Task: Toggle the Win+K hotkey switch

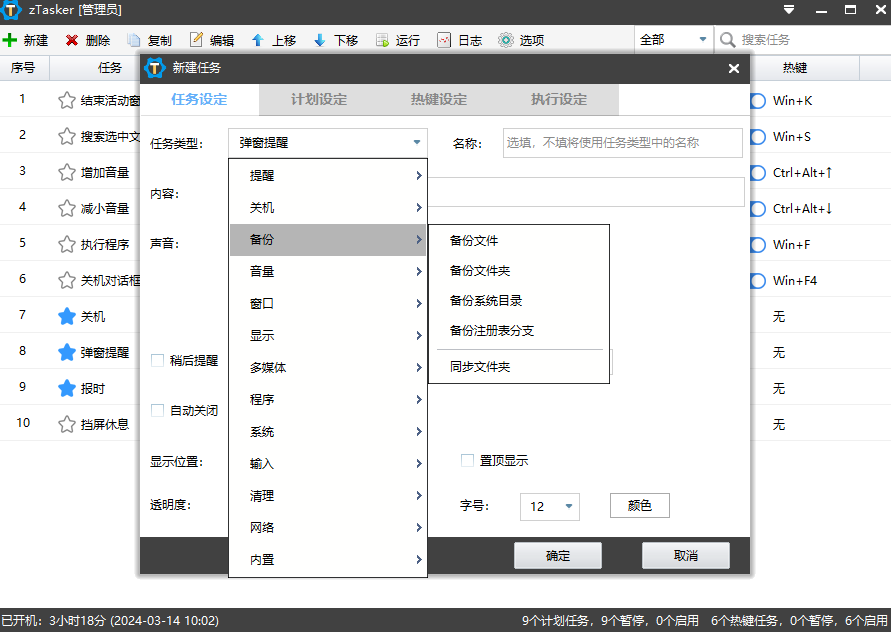Action: coord(757,101)
